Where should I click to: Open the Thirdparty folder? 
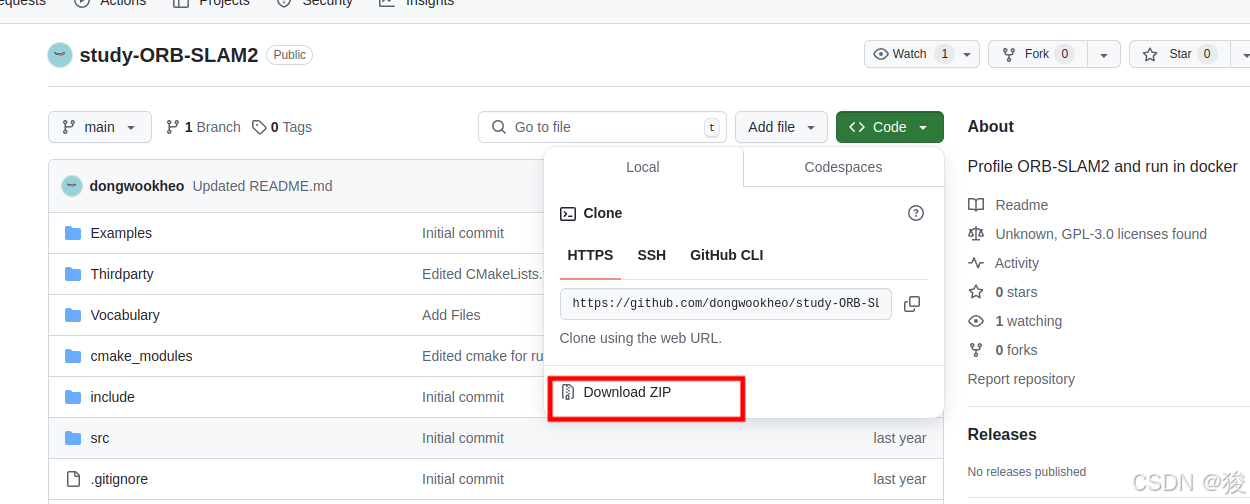(x=122, y=274)
